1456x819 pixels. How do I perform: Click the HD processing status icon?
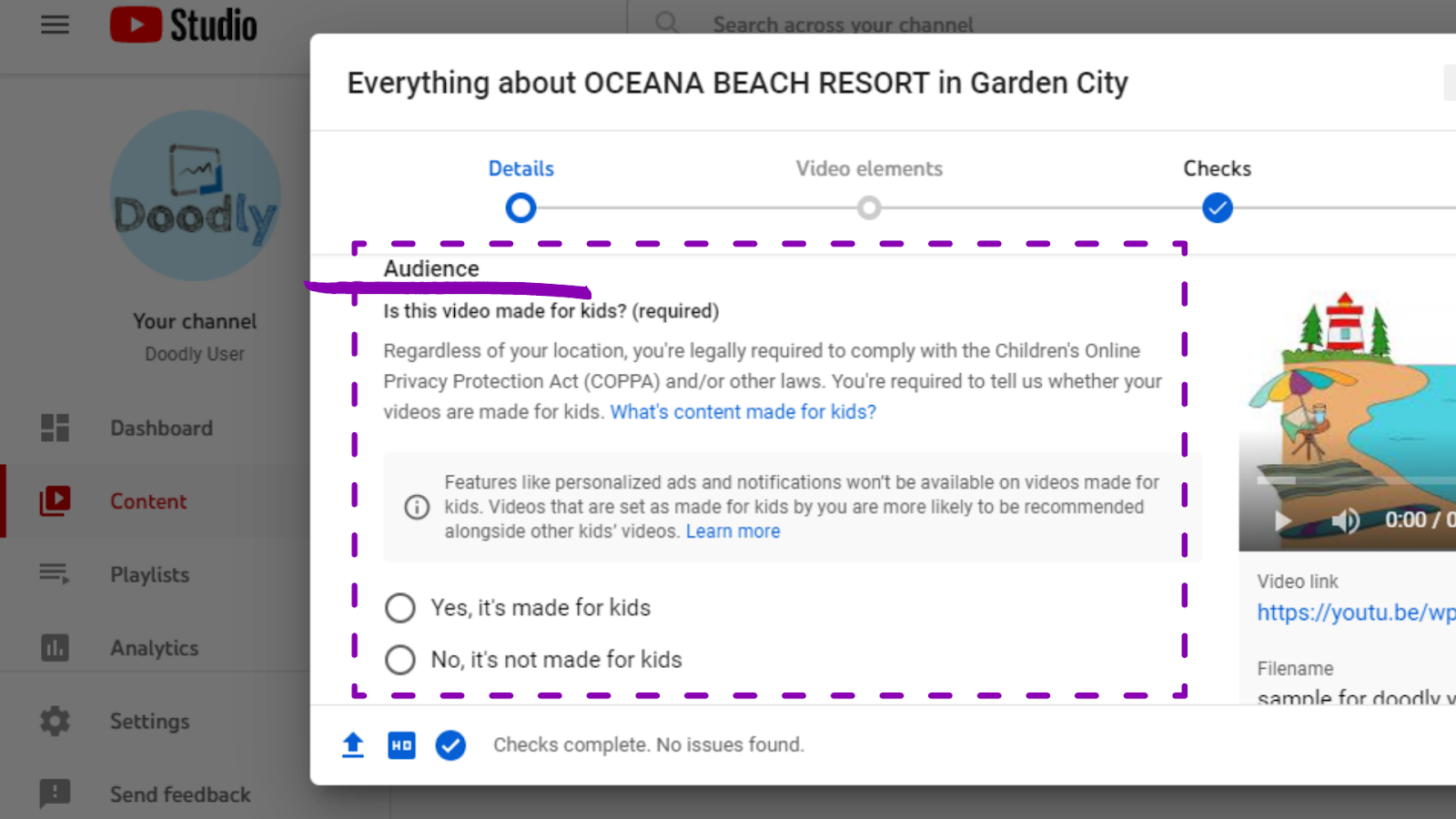tap(401, 745)
